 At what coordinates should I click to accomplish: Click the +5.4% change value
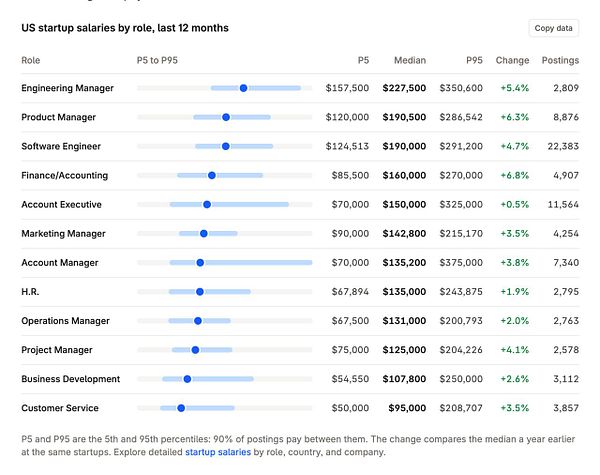click(x=515, y=88)
